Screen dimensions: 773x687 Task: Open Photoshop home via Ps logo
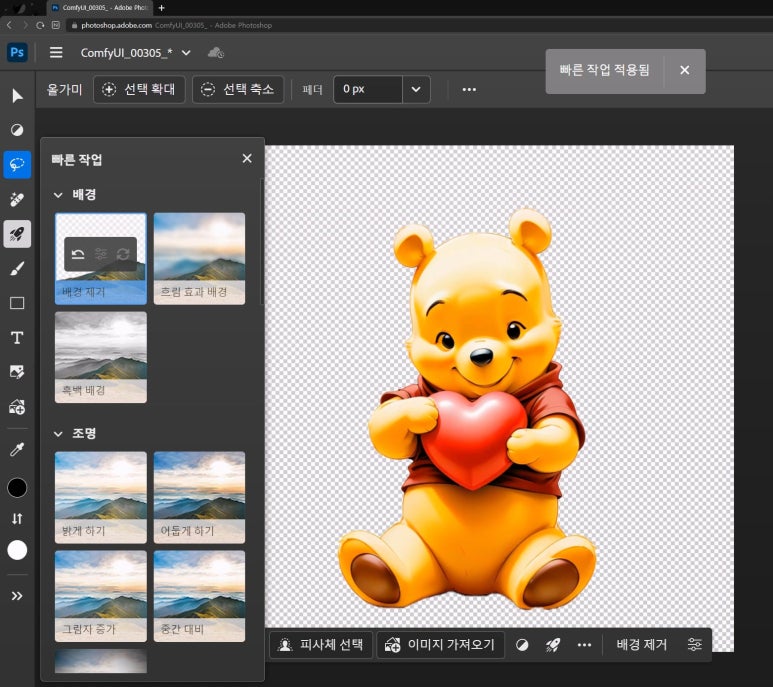[x=17, y=52]
